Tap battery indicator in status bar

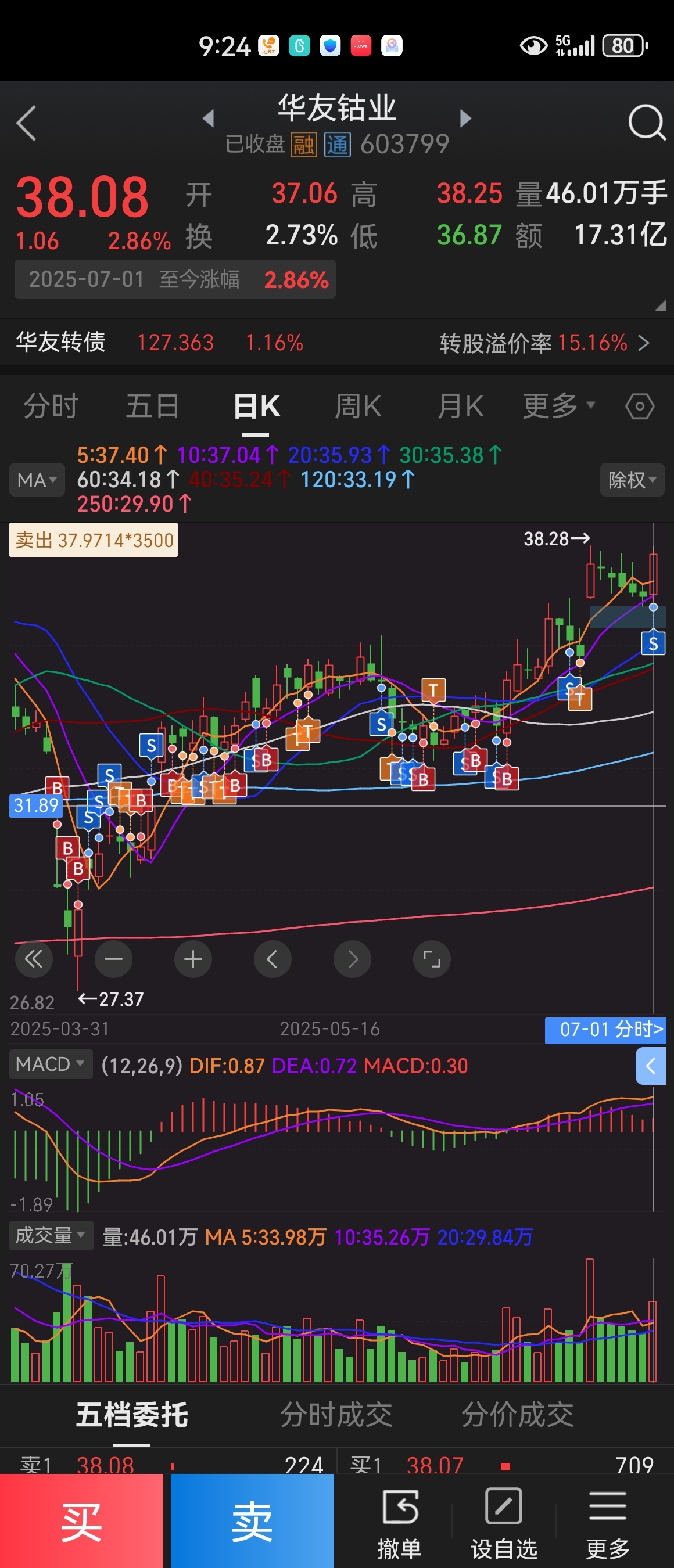click(x=624, y=46)
